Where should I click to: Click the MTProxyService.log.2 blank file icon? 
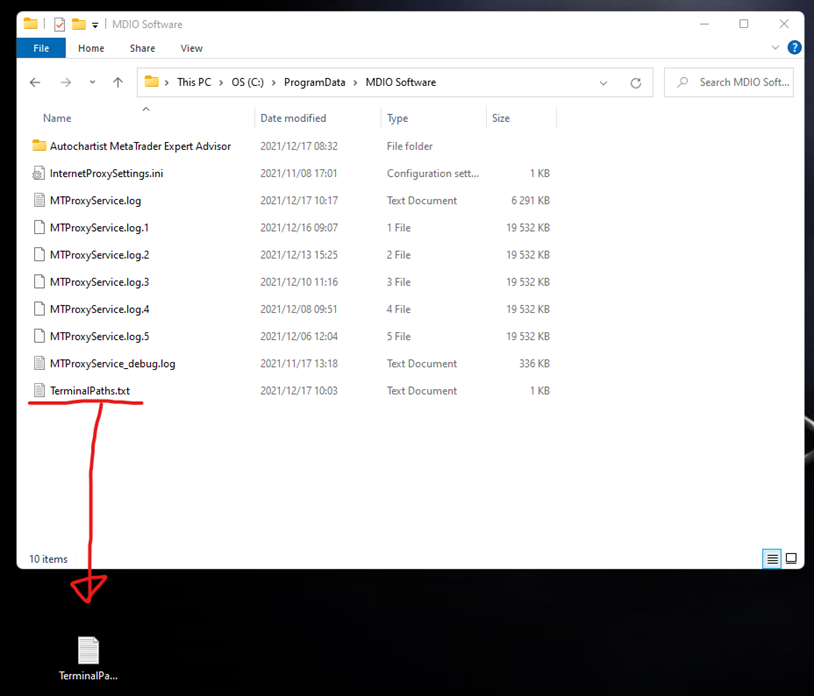pyautogui.click(x=39, y=254)
